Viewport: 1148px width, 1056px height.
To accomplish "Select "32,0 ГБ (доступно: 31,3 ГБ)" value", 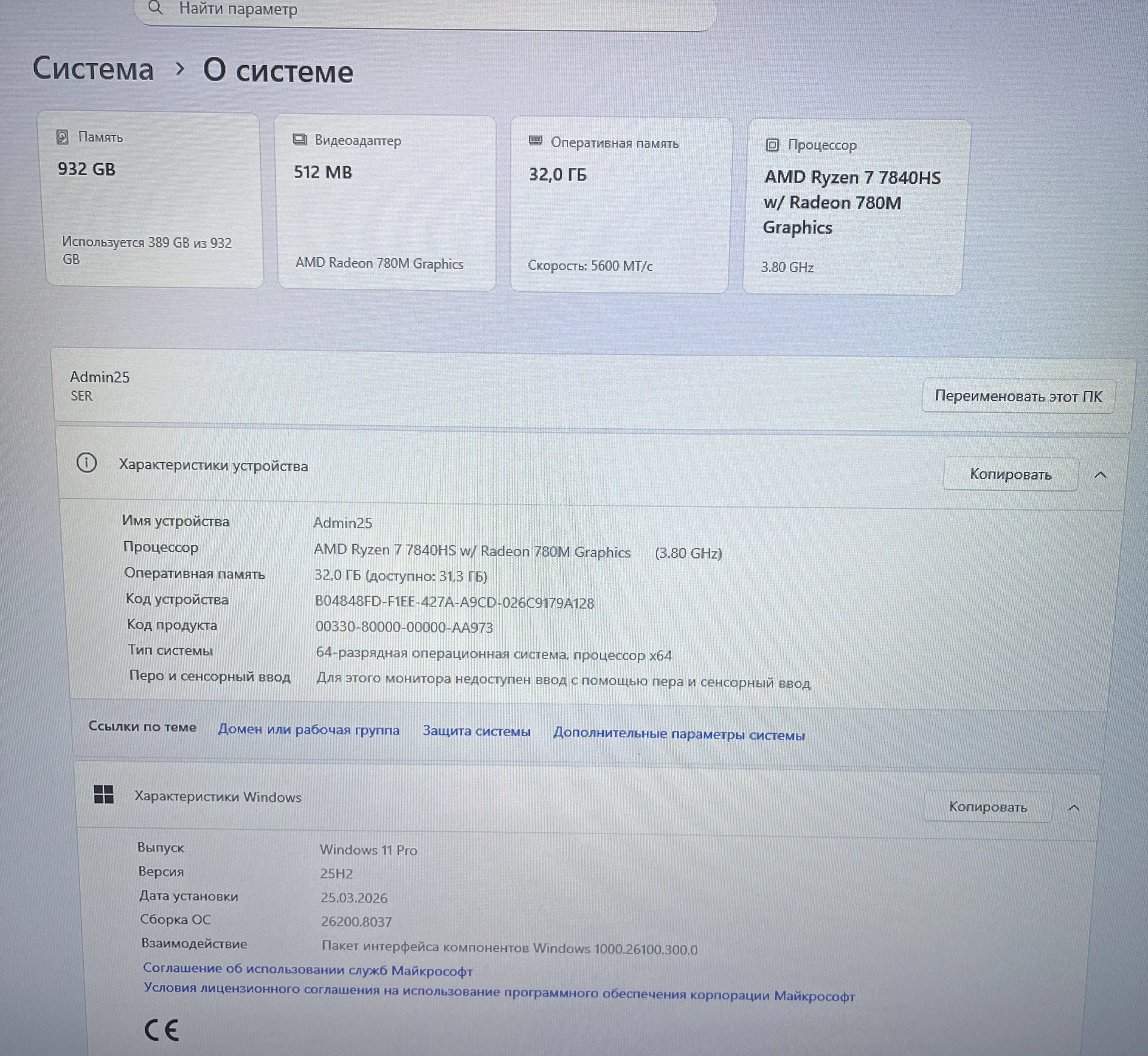I will (x=401, y=576).
